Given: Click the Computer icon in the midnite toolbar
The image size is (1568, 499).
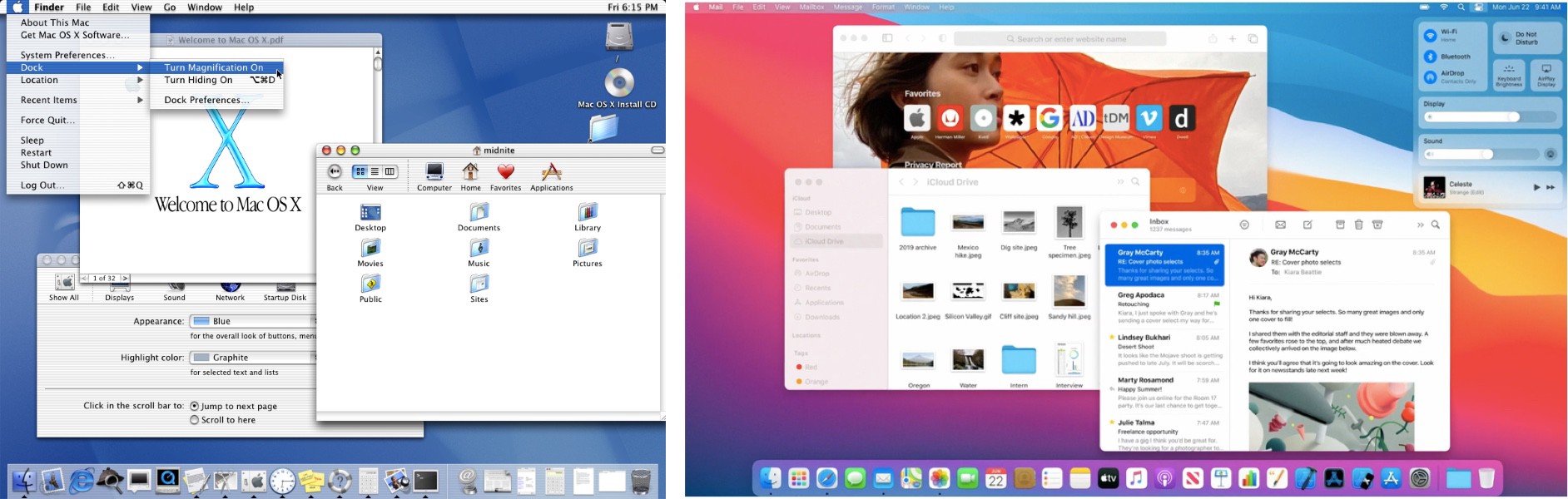Looking at the screenshot, I should click(x=434, y=177).
